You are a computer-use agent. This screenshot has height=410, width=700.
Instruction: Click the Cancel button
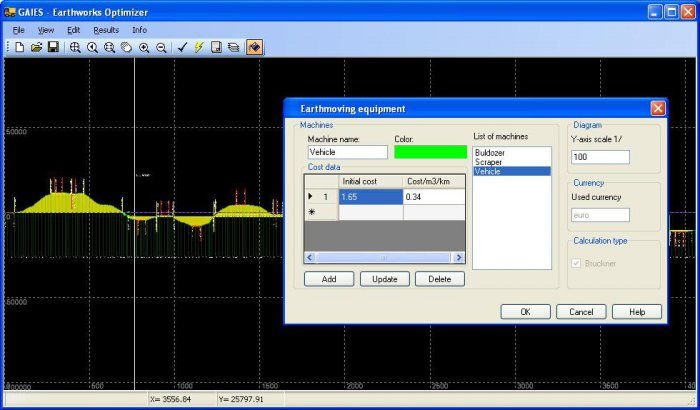click(581, 312)
